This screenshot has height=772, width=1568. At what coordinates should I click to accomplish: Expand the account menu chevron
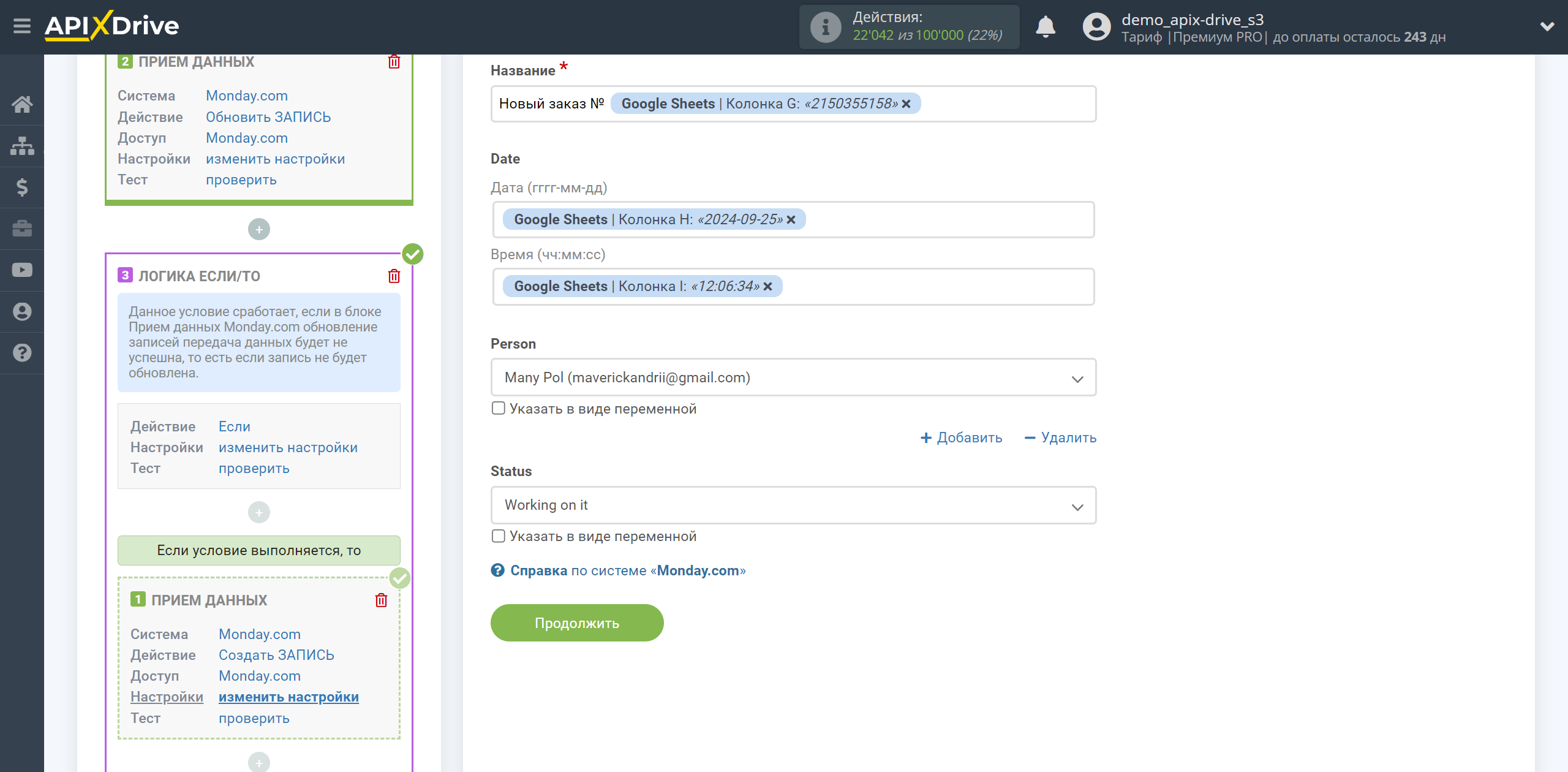[x=1547, y=26]
